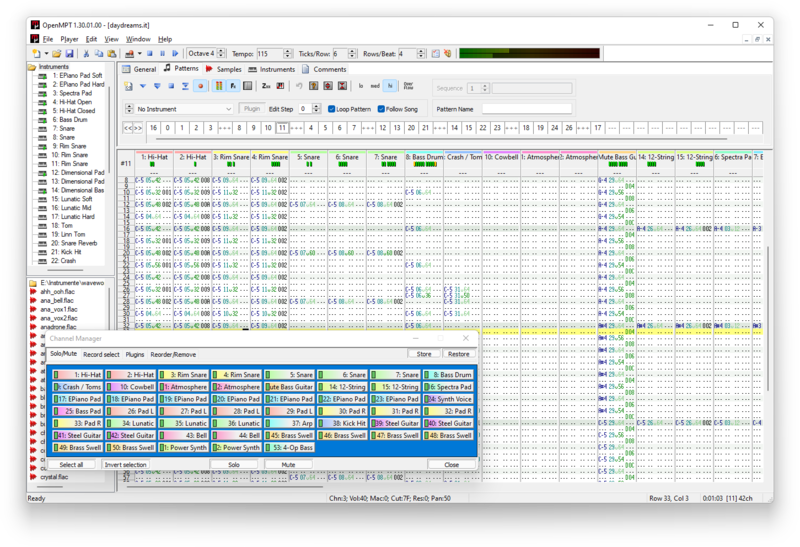The height and width of the screenshot is (547, 800).
Task: Switch to the Samples tab
Action: [x=224, y=69]
